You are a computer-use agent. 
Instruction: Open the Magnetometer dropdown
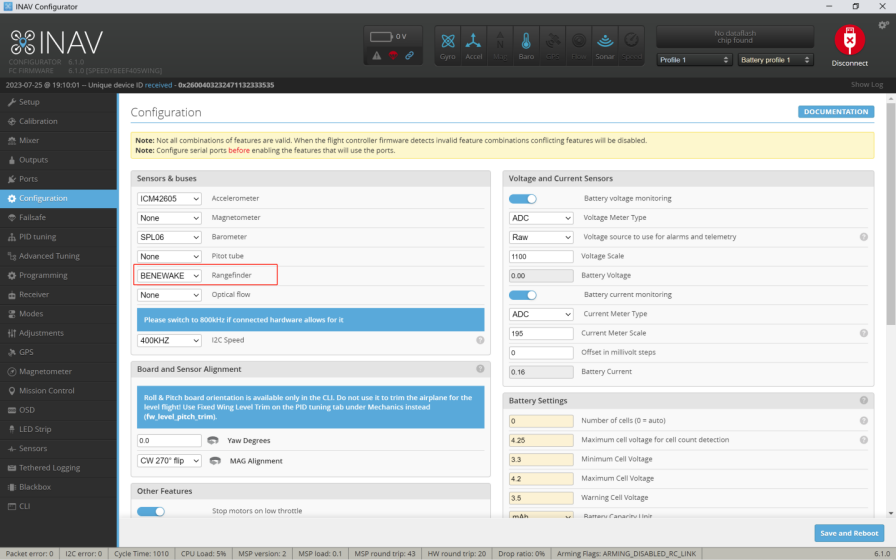169,218
